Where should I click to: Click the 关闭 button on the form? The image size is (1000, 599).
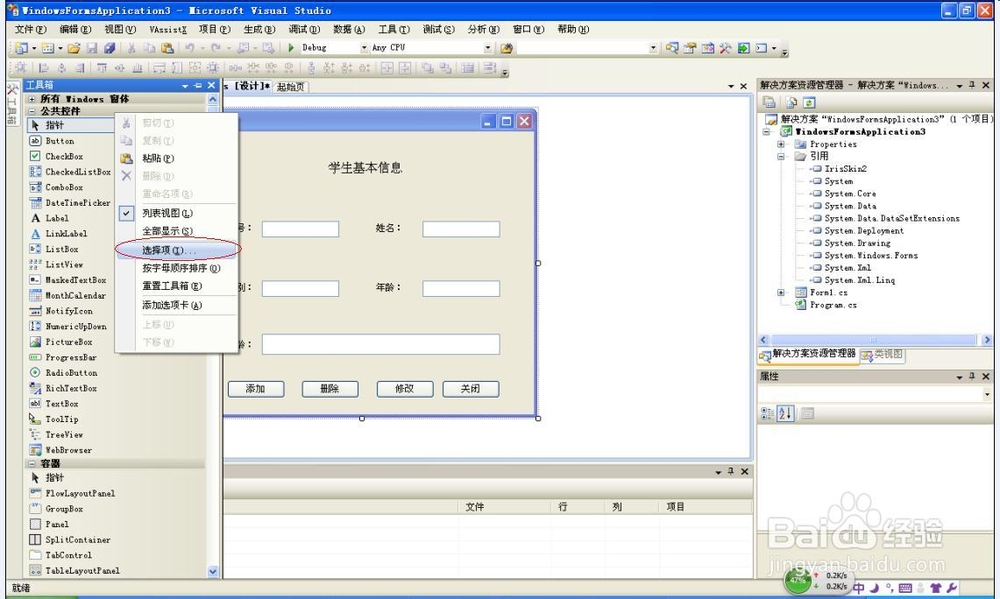pos(470,389)
